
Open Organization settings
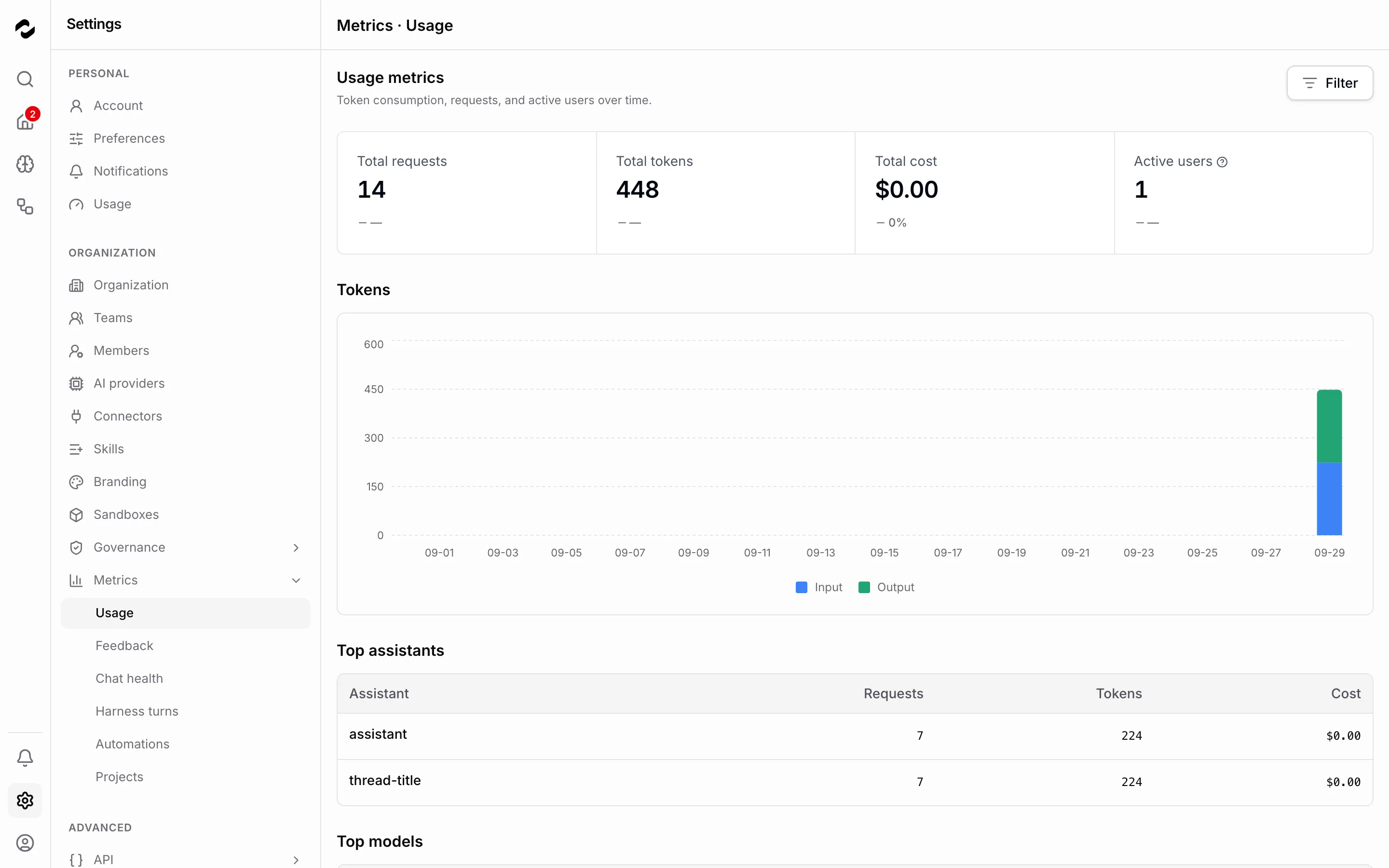click(x=185, y=285)
